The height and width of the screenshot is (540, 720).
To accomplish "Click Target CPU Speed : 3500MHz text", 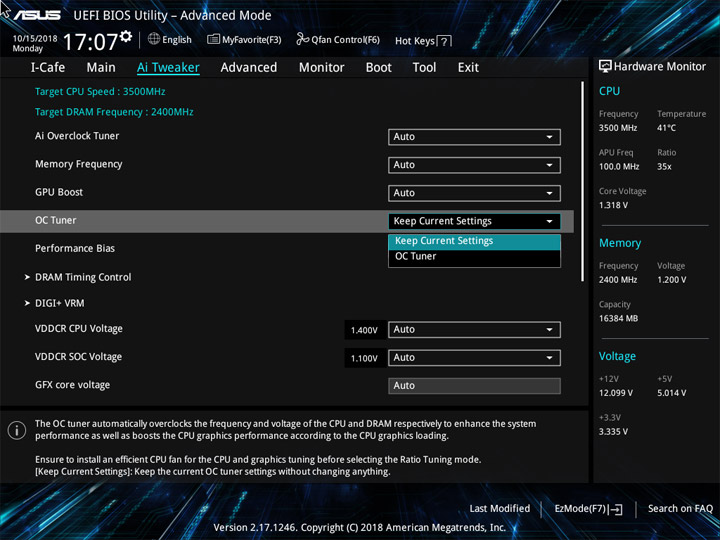I will (100, 91).
